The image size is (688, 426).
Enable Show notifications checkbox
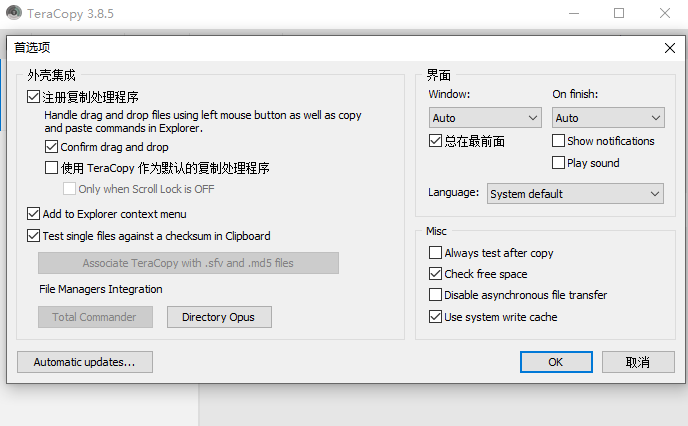click(x=558, y=141)
